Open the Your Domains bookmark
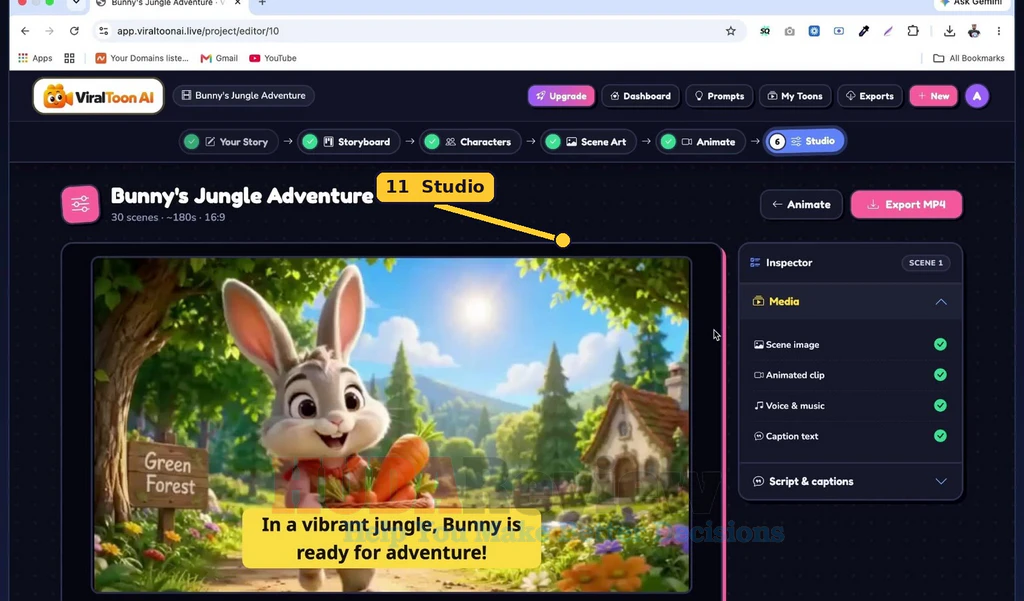Image resolution: width=1024 pixels, height=601 pixels. [x=142, y=58]
